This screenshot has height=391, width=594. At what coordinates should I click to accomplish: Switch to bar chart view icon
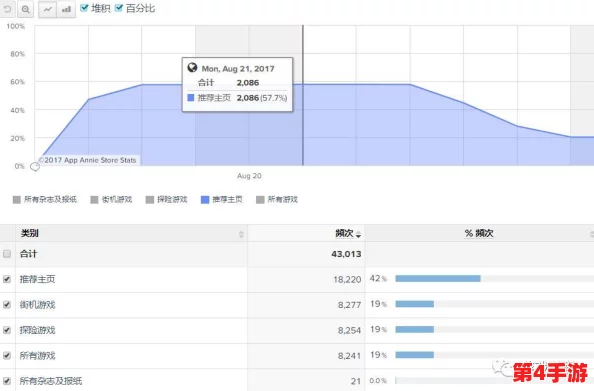pos(66,9)
